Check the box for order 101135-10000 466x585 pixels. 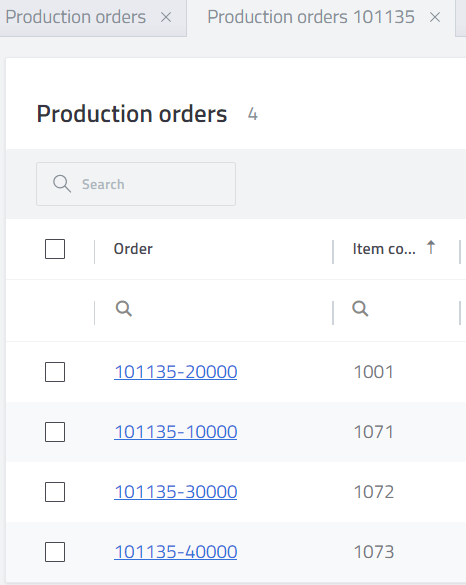[55, 432]
